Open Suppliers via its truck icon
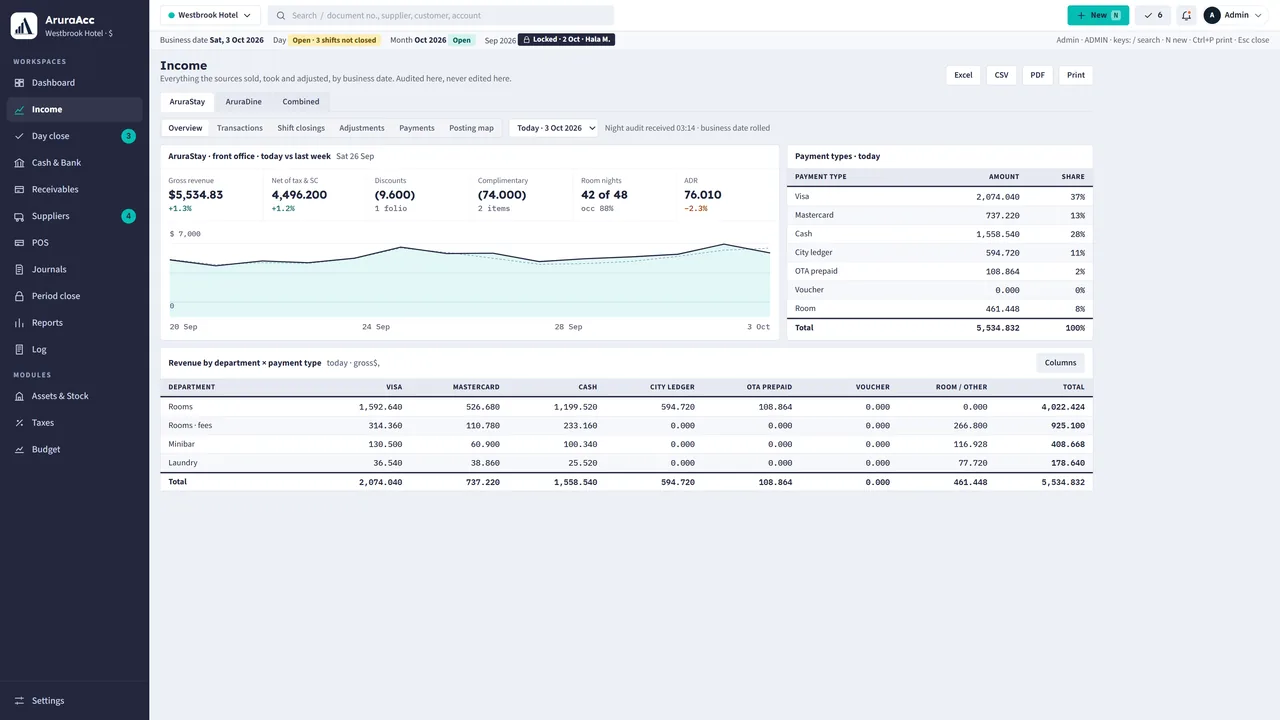 (20, 216)
